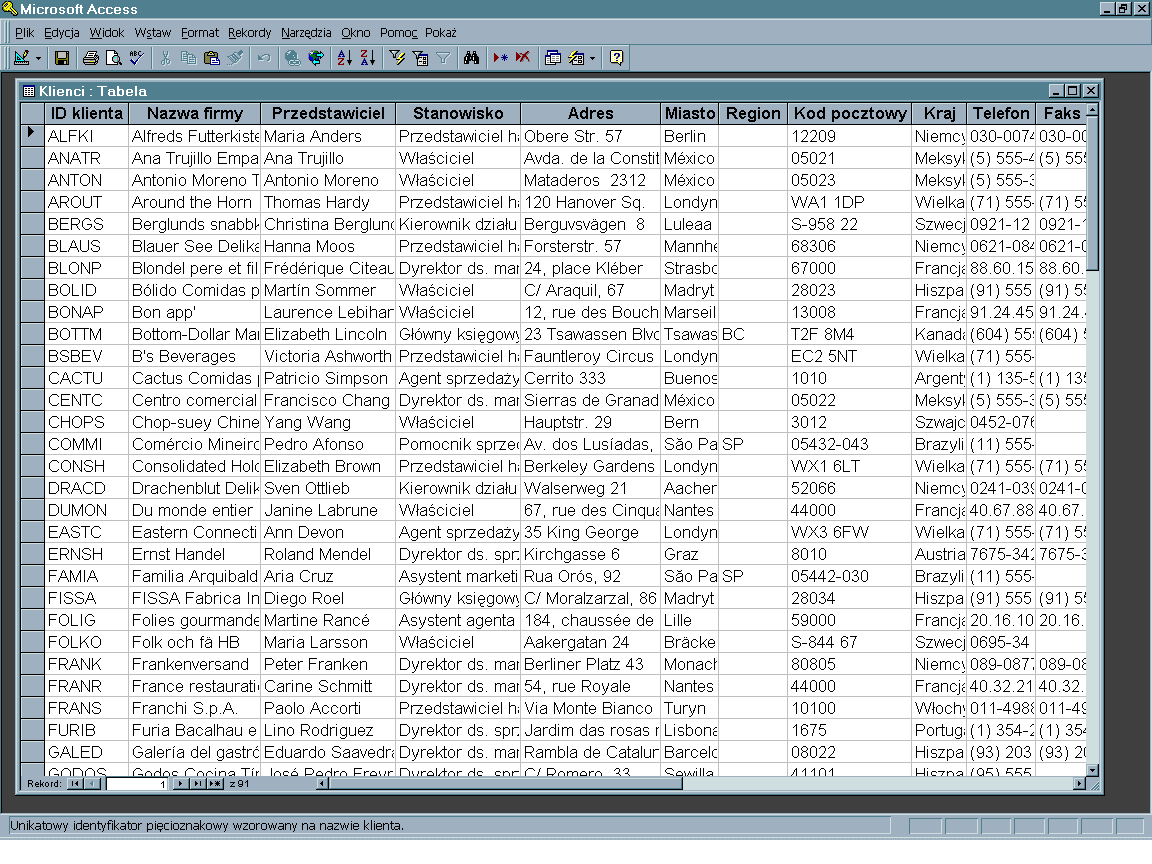Go to previous record navigation button

[93, 784]
